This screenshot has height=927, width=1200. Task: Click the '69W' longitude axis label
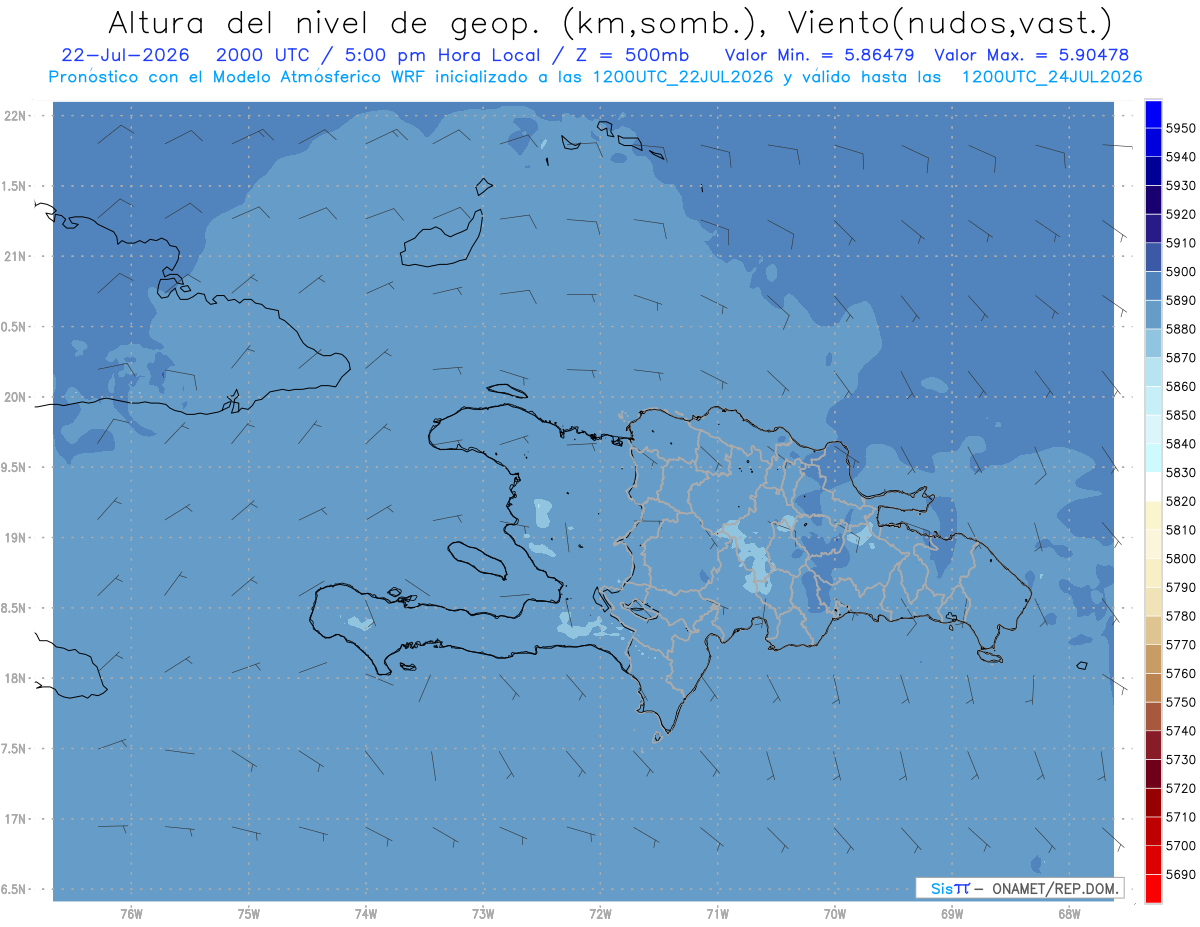952,914
